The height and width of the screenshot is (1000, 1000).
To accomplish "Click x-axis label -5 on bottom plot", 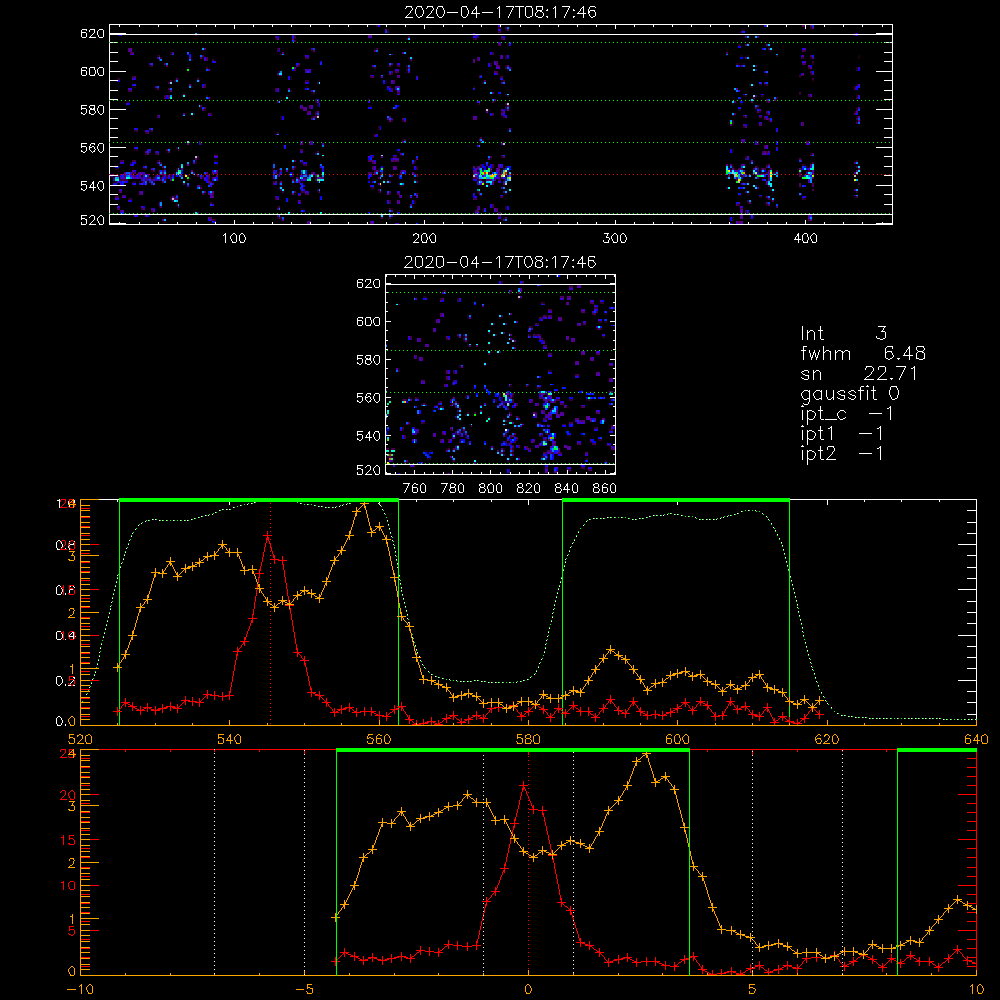I will coord(304,990).
